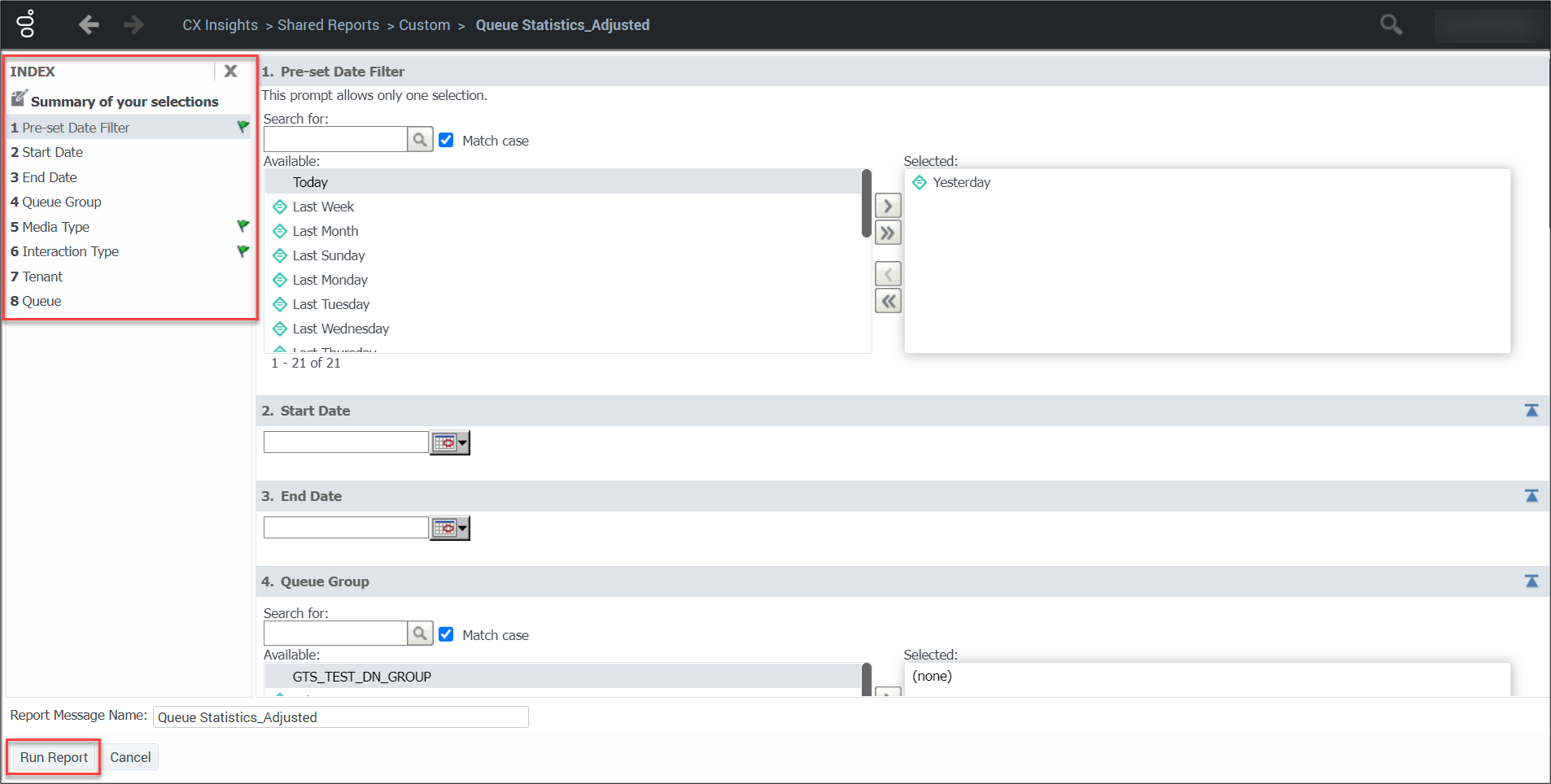Select Media Type in the index
The height and width of the screenshot is (784, 1551).
click(55, 227)
